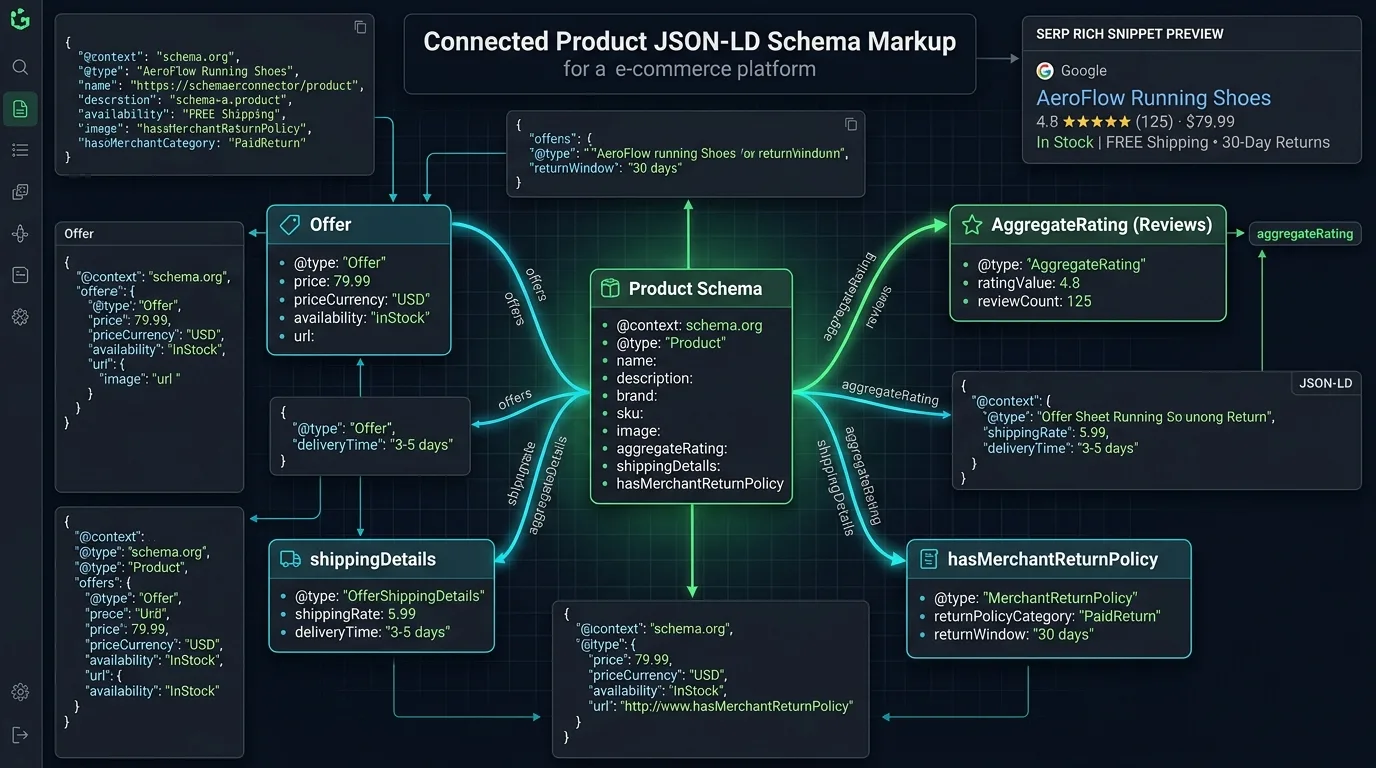Click shippingRate: 5.99 in shippingDetails node
This screenshot has height=768, width=1376.
355,614
